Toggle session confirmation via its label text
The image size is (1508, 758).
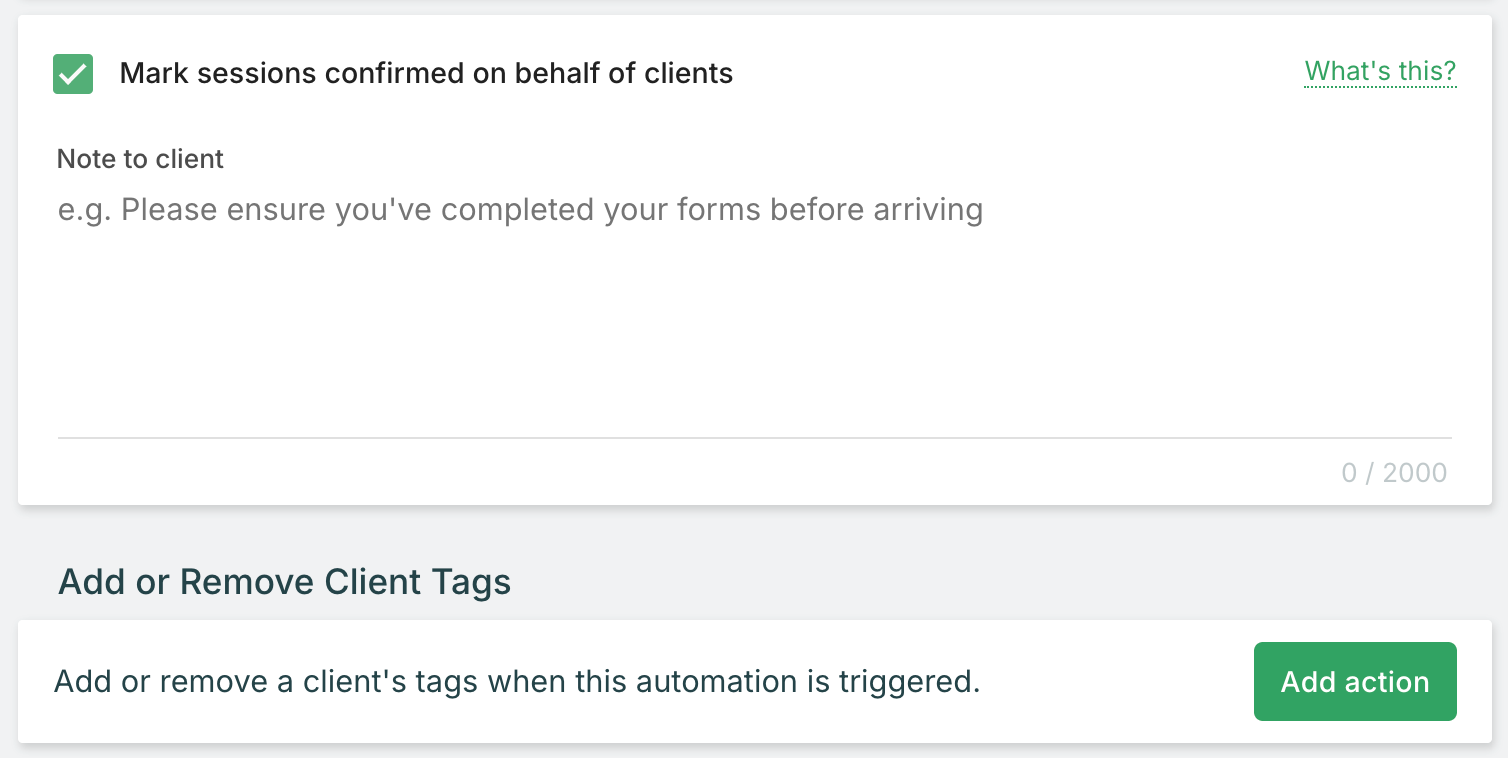pos(426,73)
